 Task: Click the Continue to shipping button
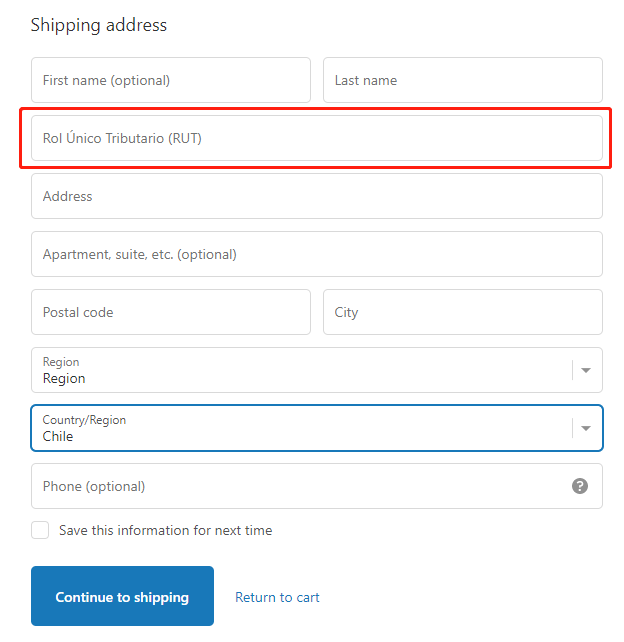122,596
